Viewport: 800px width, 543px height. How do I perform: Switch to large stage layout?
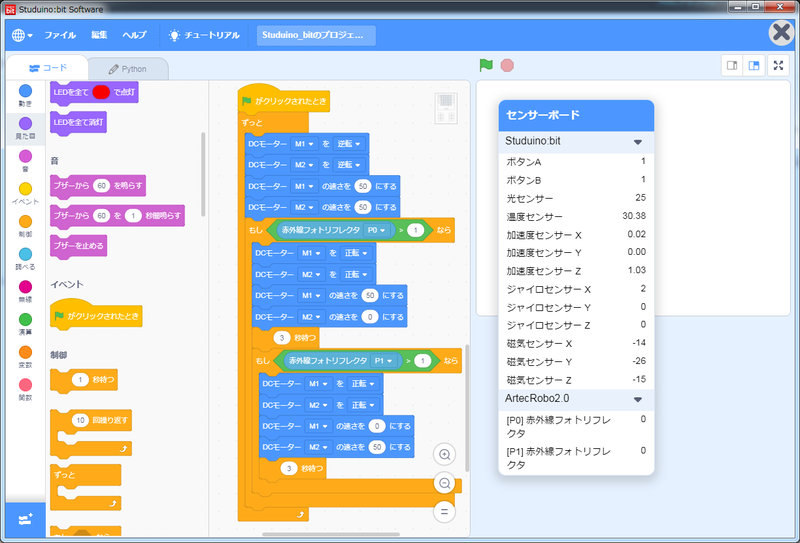(x=754, y=65)
